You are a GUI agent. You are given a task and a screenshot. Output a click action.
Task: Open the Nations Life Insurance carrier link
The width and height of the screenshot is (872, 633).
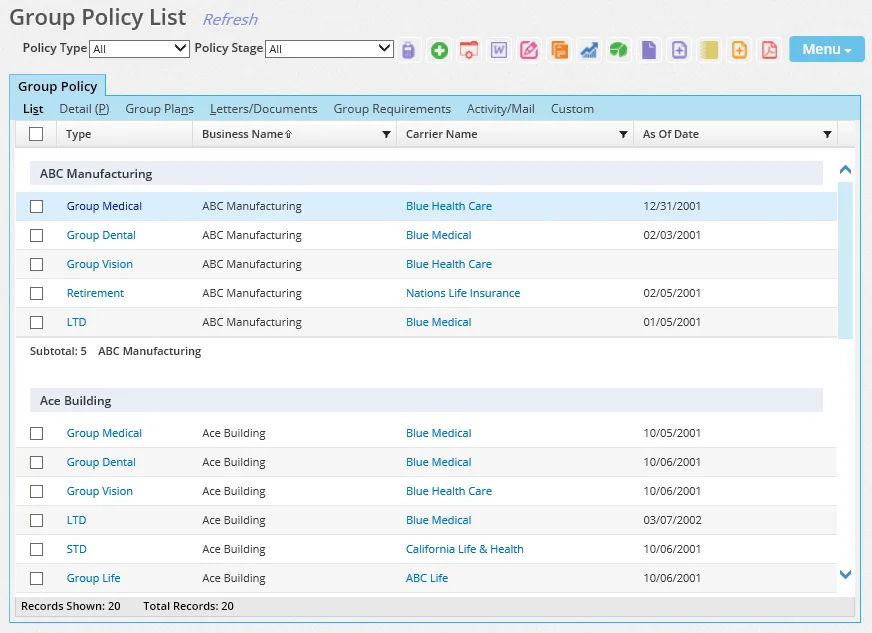(x=462, y=293)
